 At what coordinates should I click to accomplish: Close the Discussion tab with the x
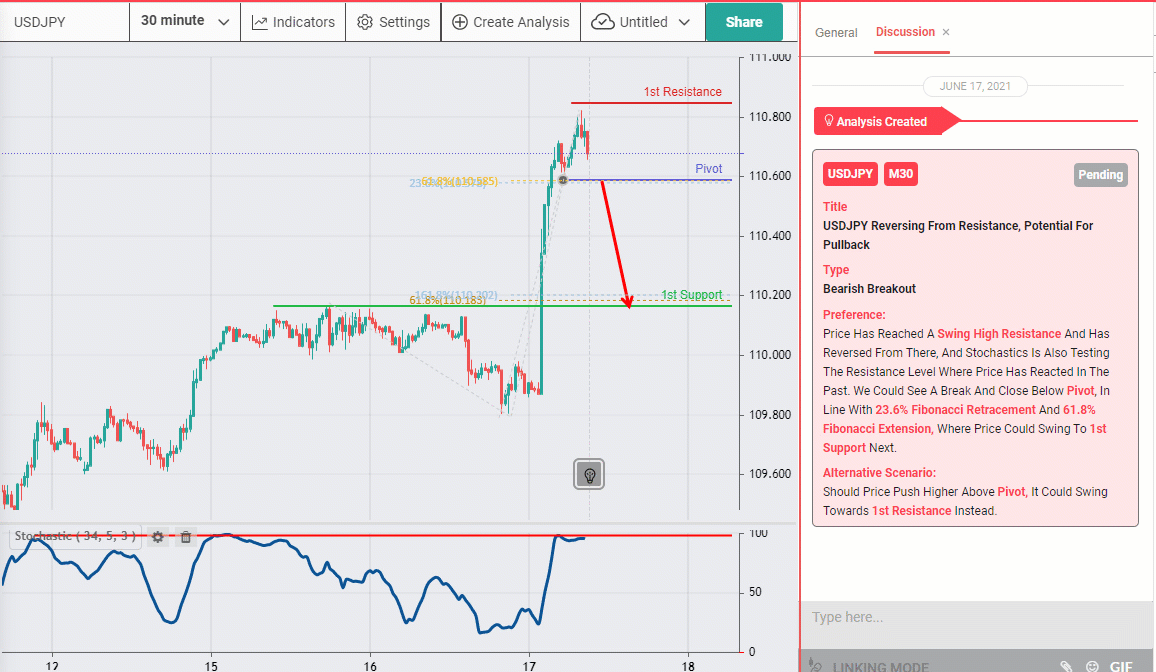coord(946,32)
